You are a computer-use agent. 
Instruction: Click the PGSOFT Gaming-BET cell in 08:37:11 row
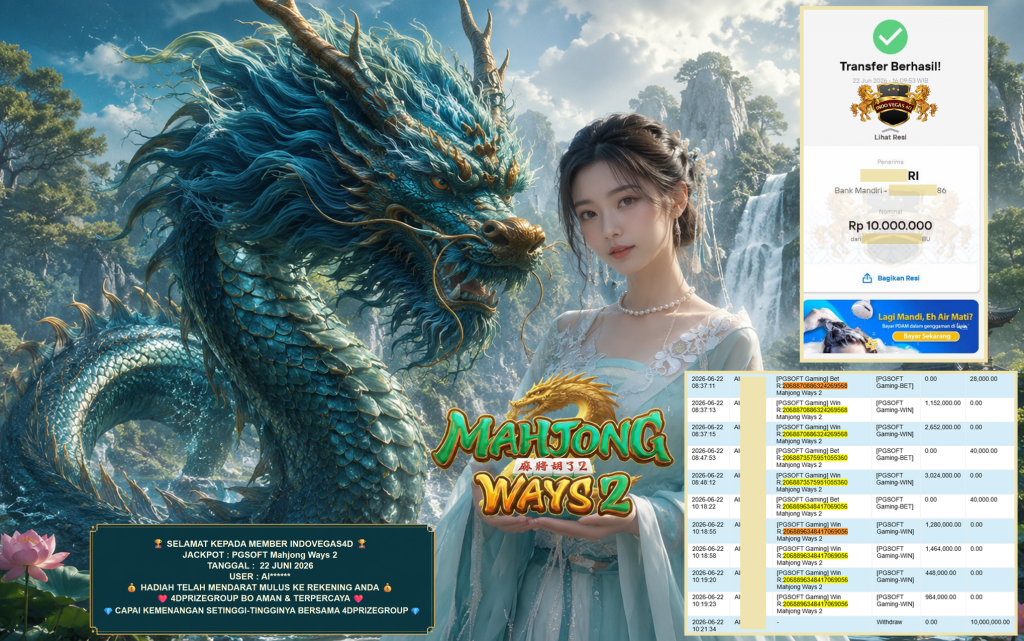point(895,383)
